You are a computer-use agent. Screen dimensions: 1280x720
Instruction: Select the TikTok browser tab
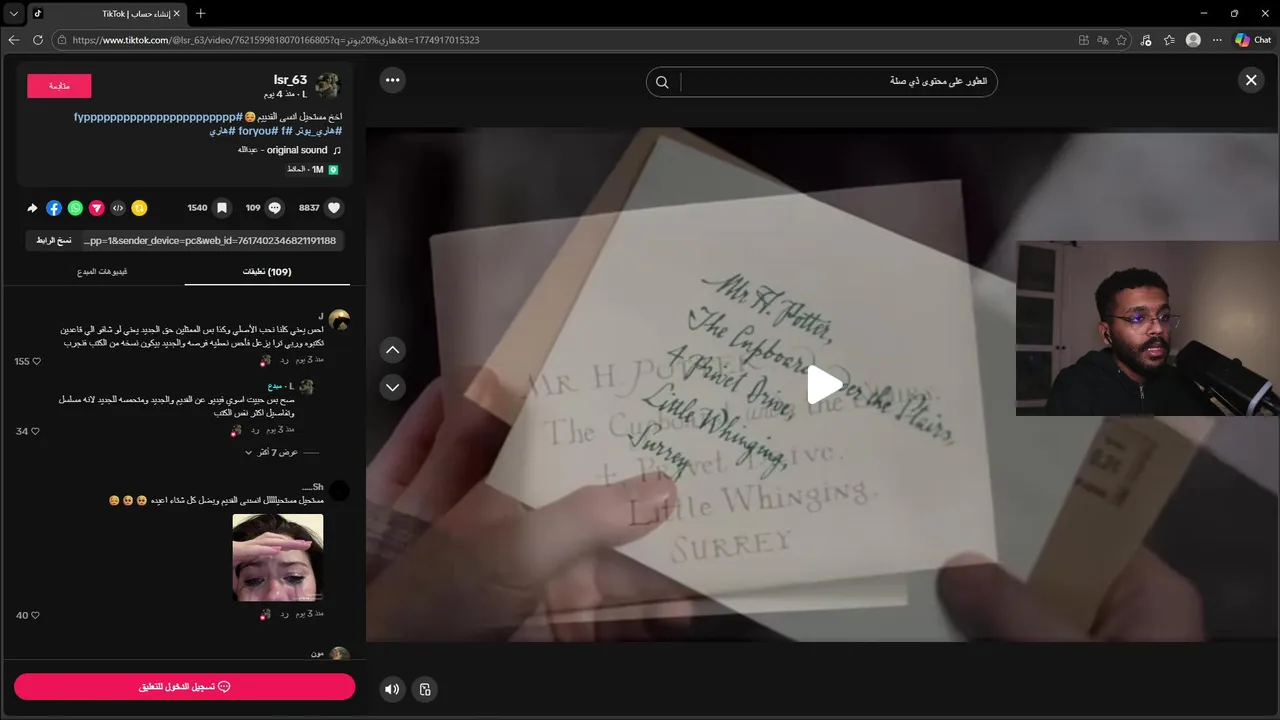click(x=106, y=14)
